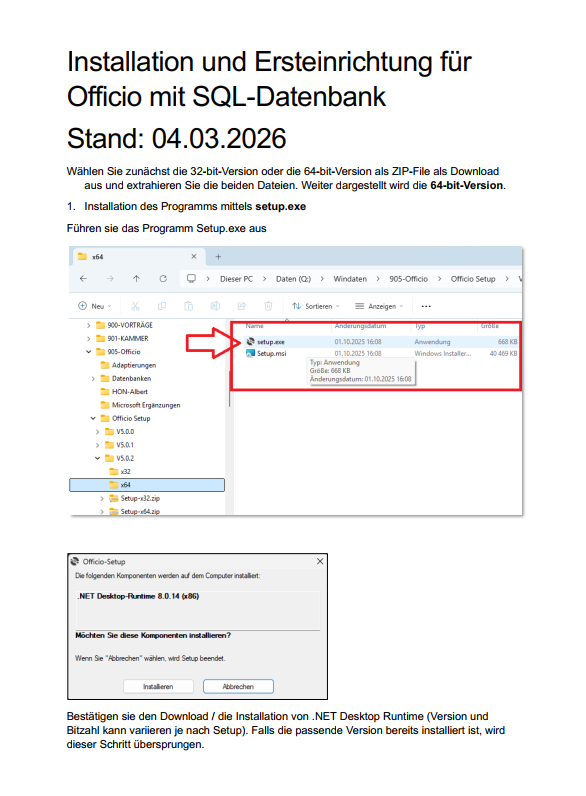Open the Neu dropdown menu
Screen dimensions: 586x796
point(95,306)
